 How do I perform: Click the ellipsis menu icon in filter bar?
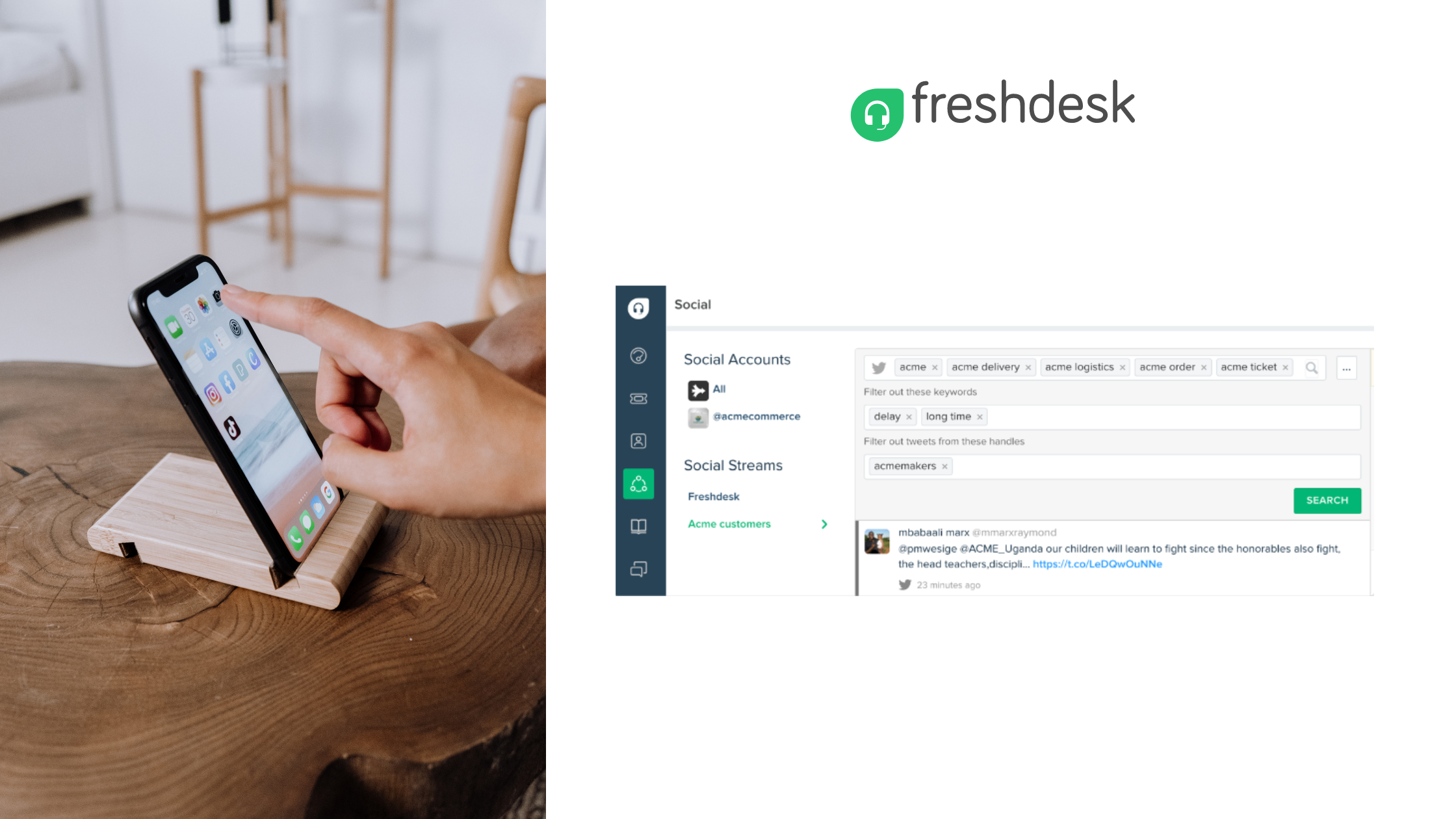click(x=1347, y=367)
